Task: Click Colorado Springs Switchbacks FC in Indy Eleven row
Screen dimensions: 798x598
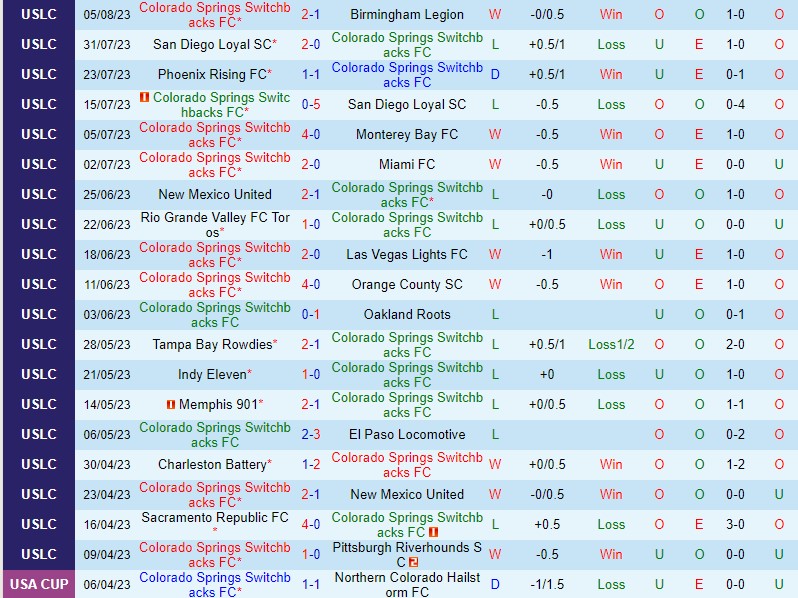Action: 407,375
